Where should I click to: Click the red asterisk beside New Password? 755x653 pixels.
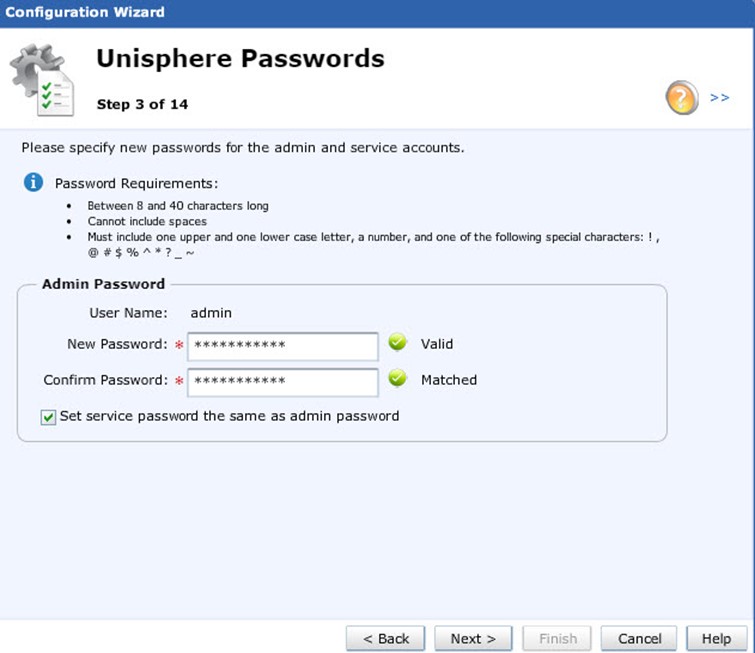point(179,345)
